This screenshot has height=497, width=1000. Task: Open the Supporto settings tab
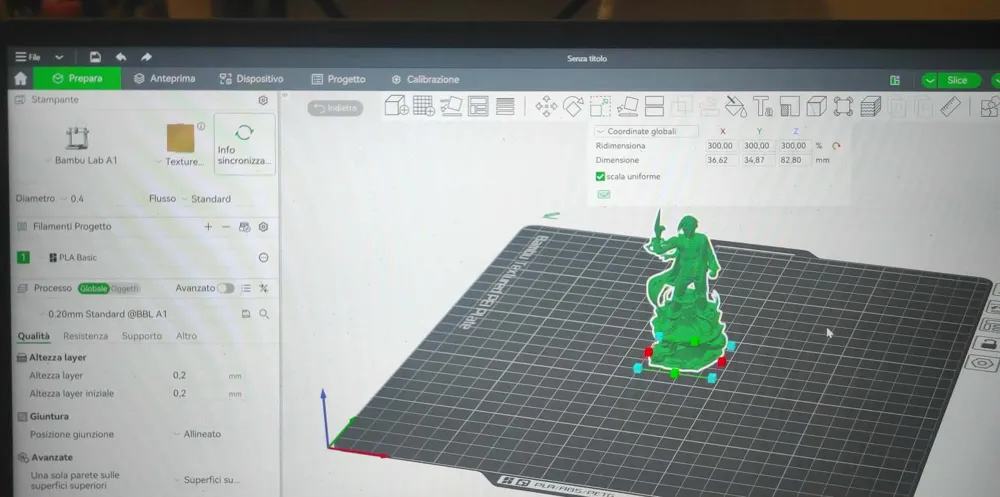click(x=142, y=336)
